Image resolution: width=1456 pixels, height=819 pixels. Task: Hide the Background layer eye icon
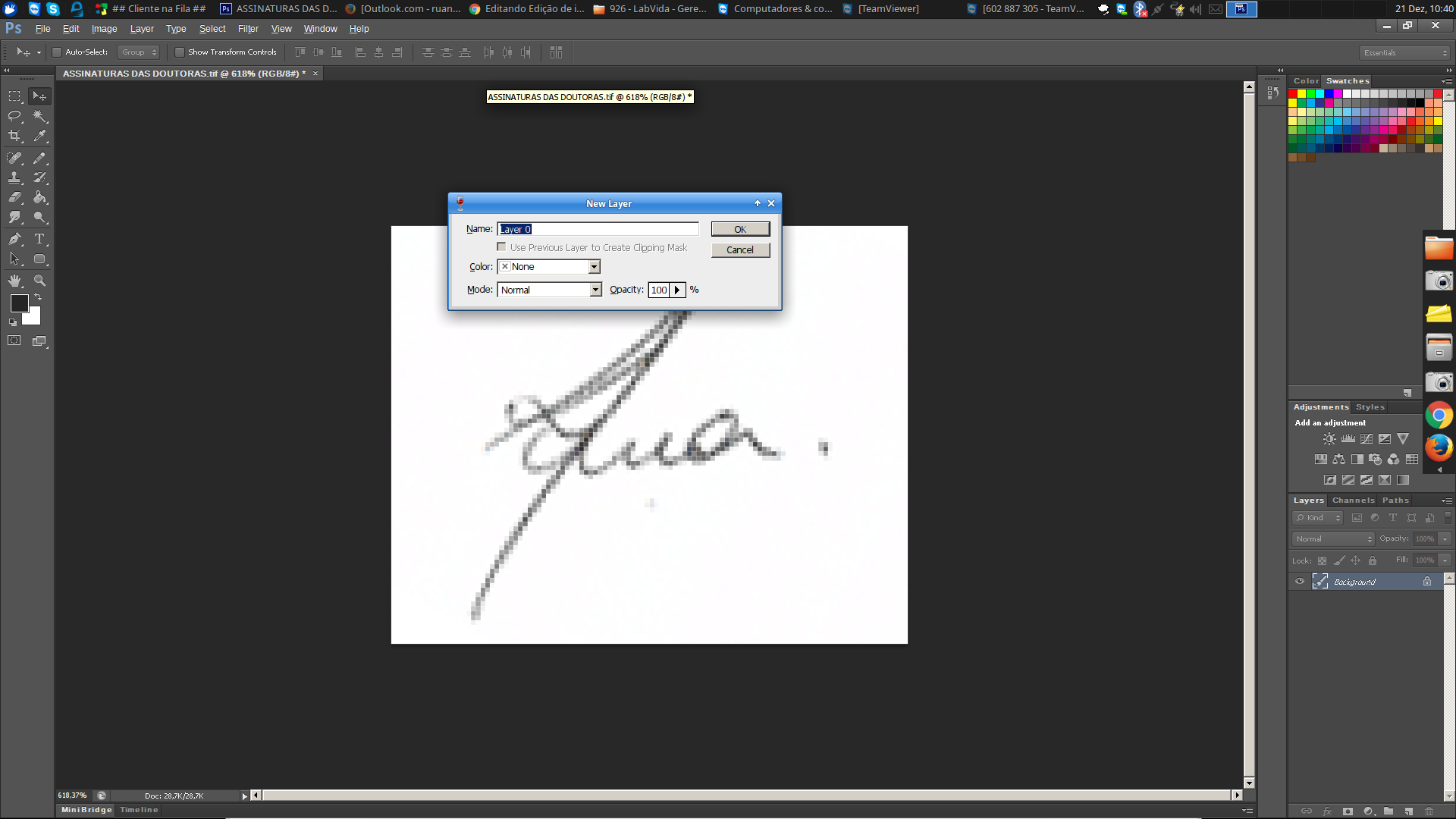[x=1300, y=582]
